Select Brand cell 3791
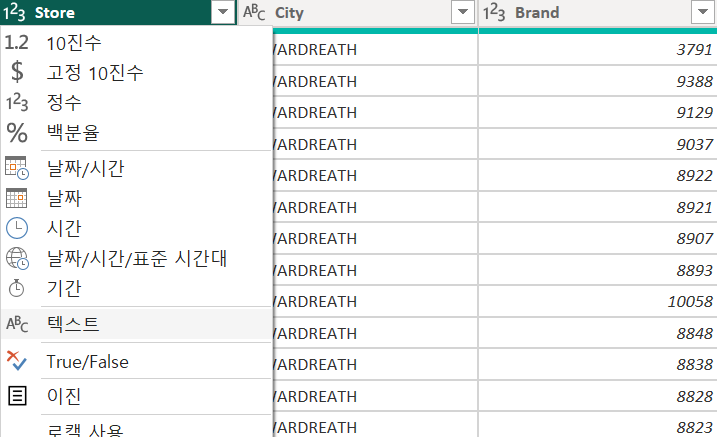 597,49
